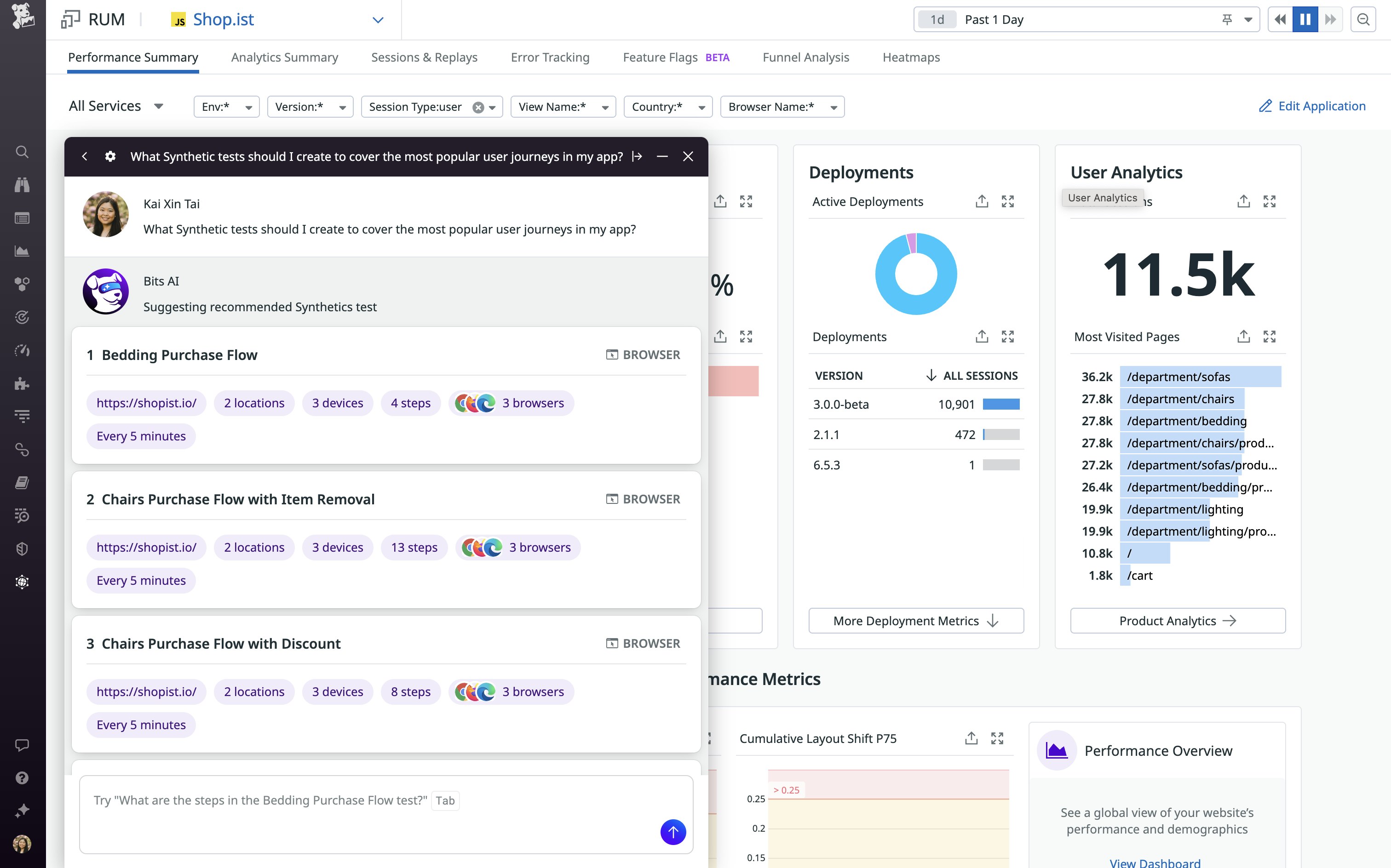
Task: Click the Edit Application link
Action: click(x=1312, y=106)
